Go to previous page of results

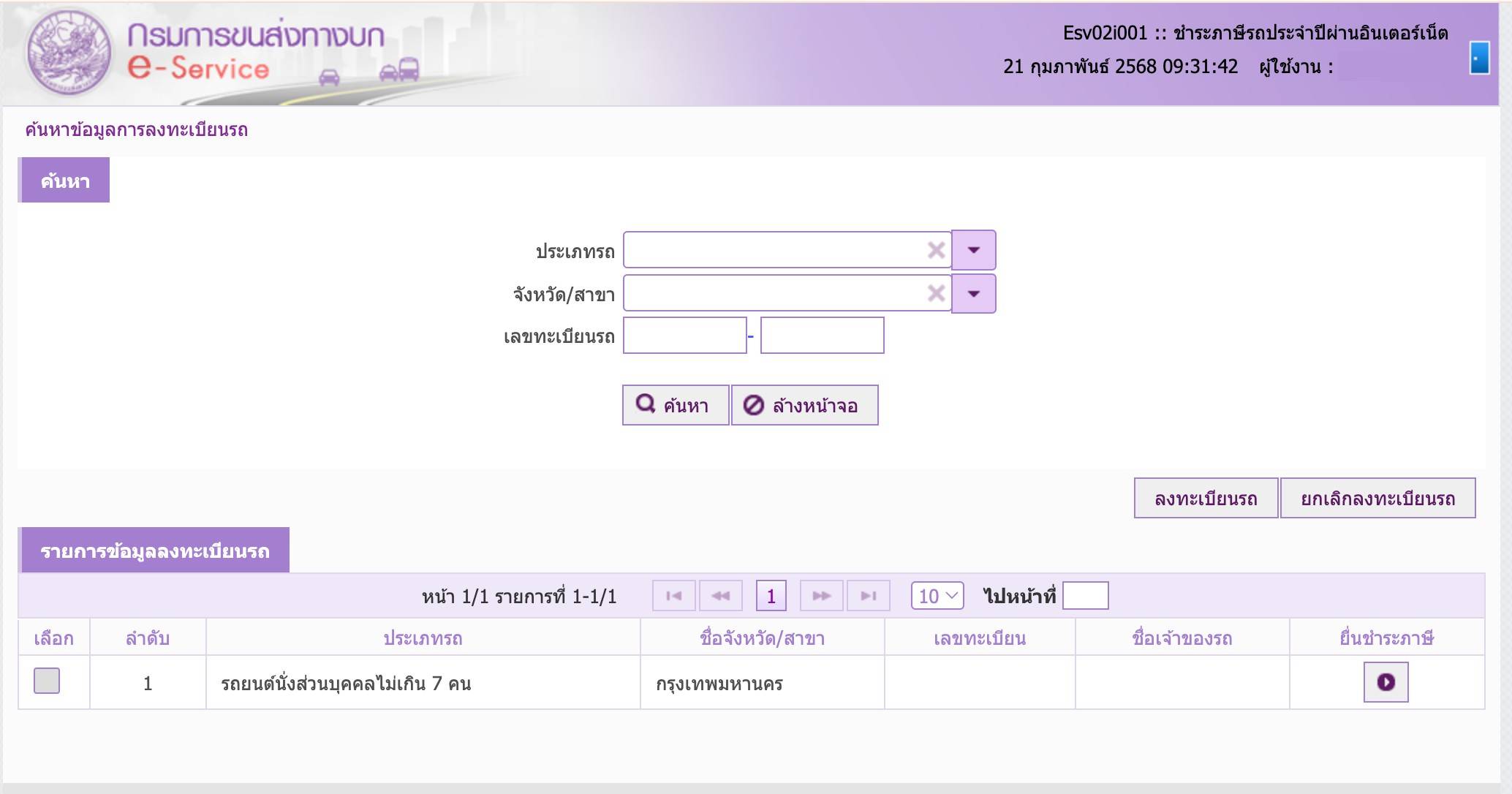721,596
